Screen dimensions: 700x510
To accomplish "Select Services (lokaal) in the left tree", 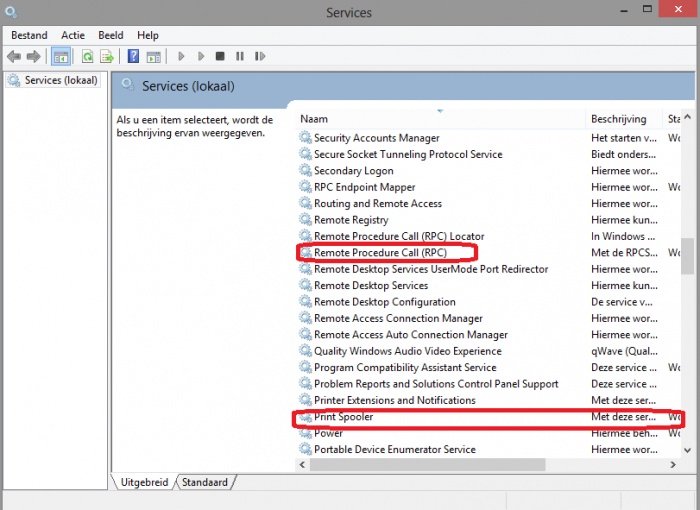I will 60,80.
